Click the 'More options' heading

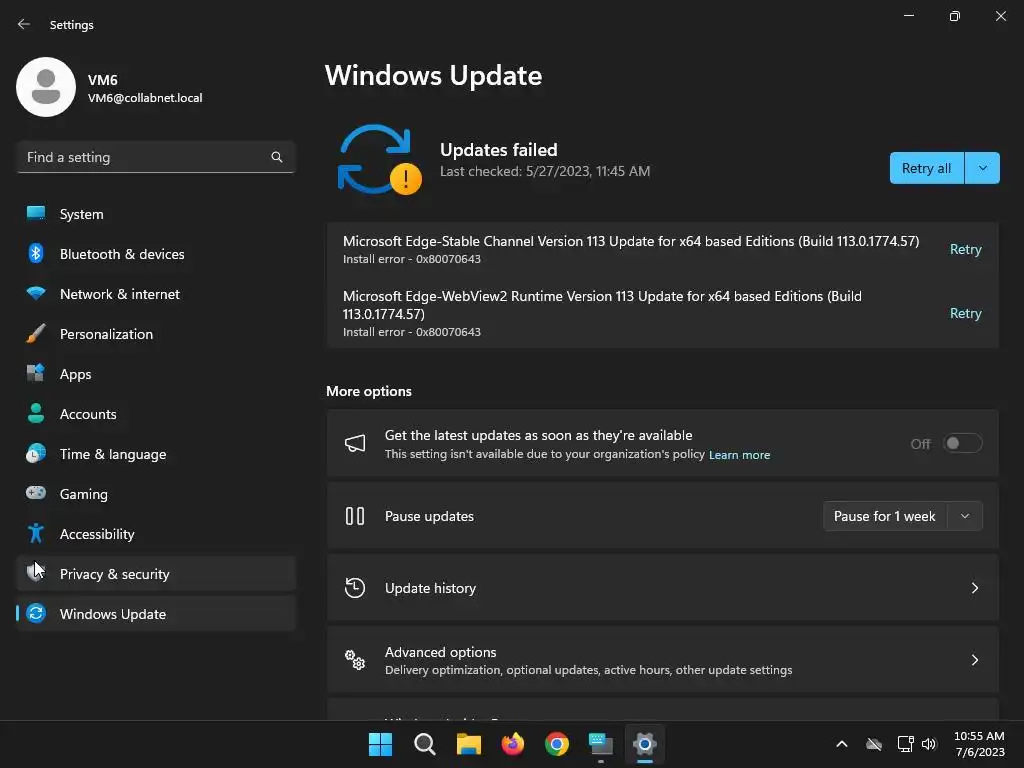[x=369, y=391]
